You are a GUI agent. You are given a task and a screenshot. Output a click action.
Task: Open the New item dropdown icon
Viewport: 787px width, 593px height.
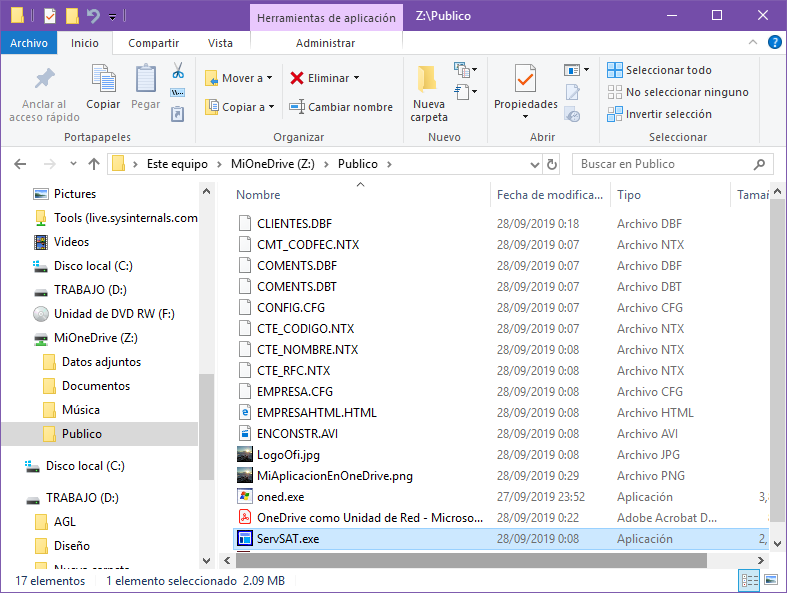point(465,70)
